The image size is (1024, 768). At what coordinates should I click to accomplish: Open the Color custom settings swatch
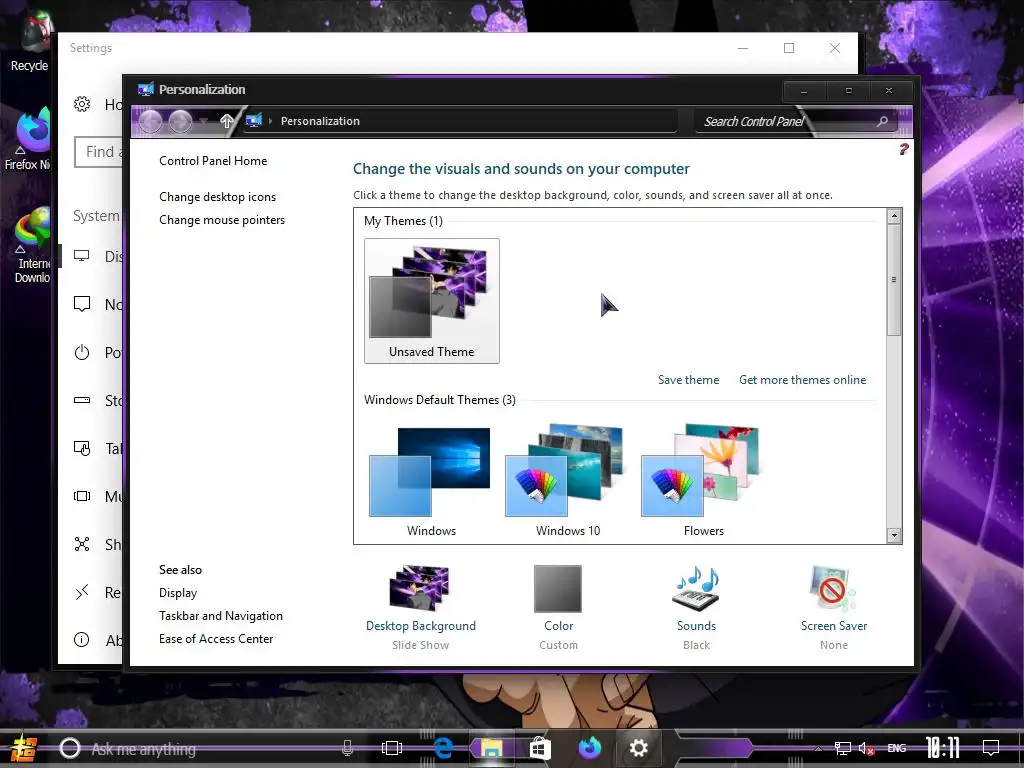(x=558, y=589)
